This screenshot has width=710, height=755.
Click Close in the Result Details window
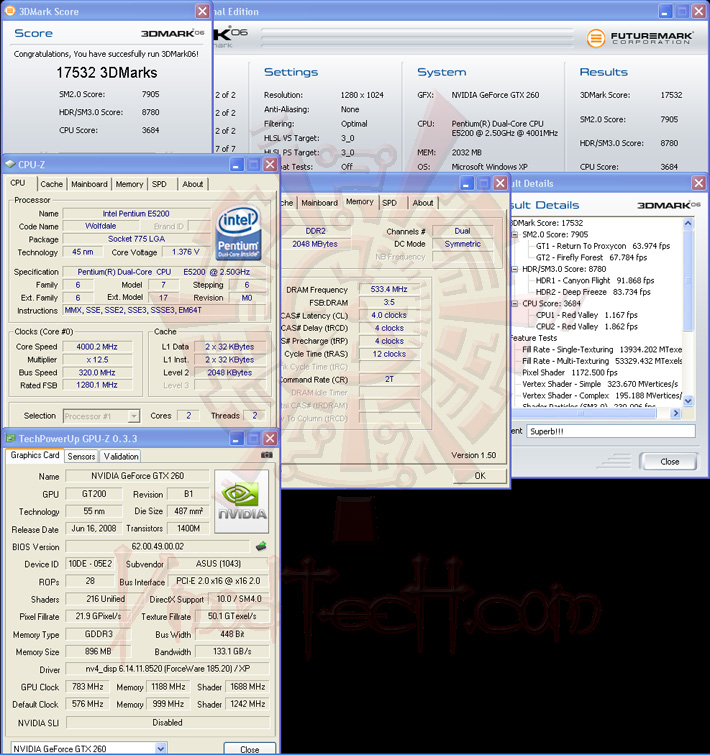(670, 461)
